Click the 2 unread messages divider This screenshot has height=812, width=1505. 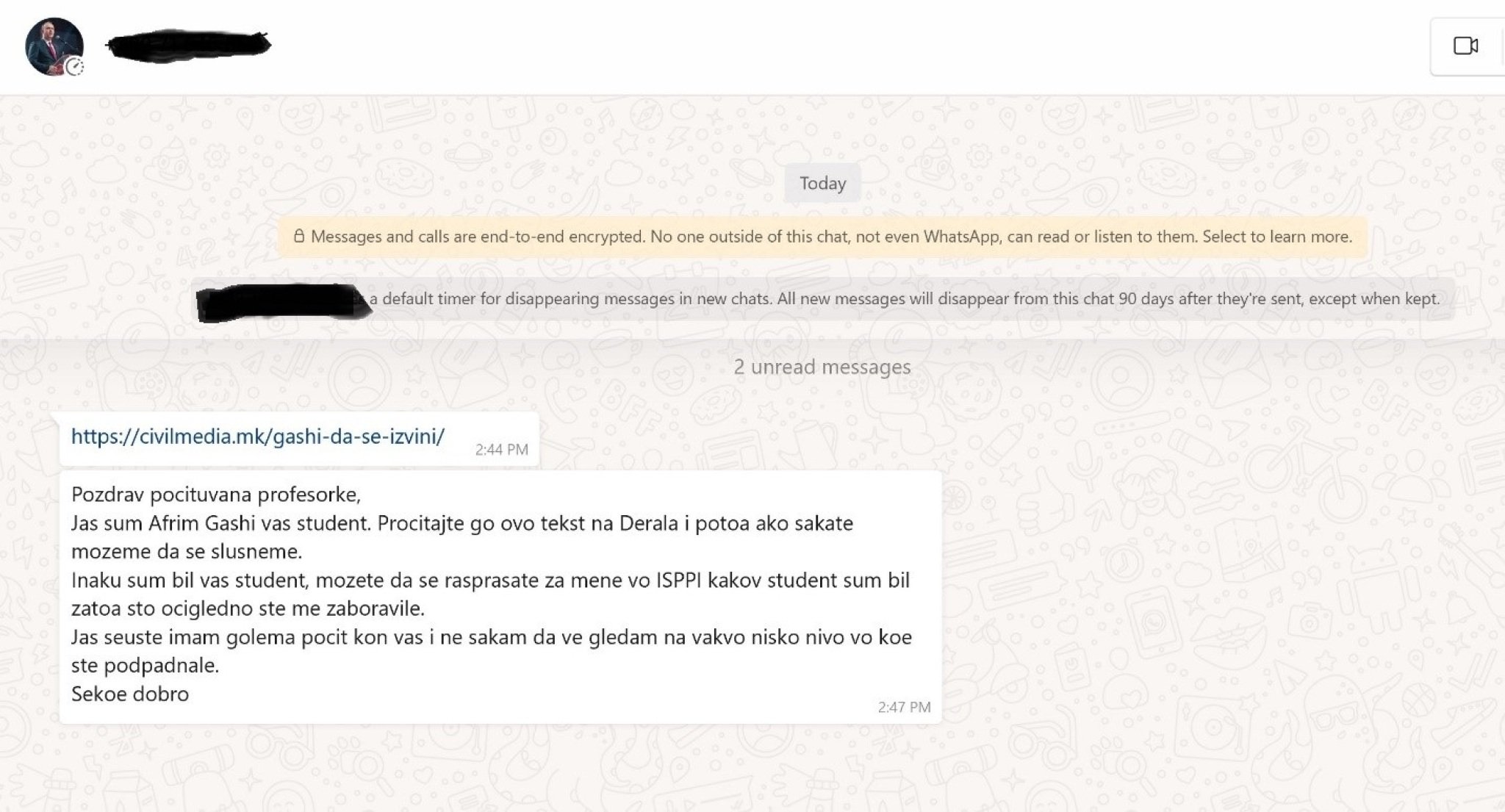822,367
